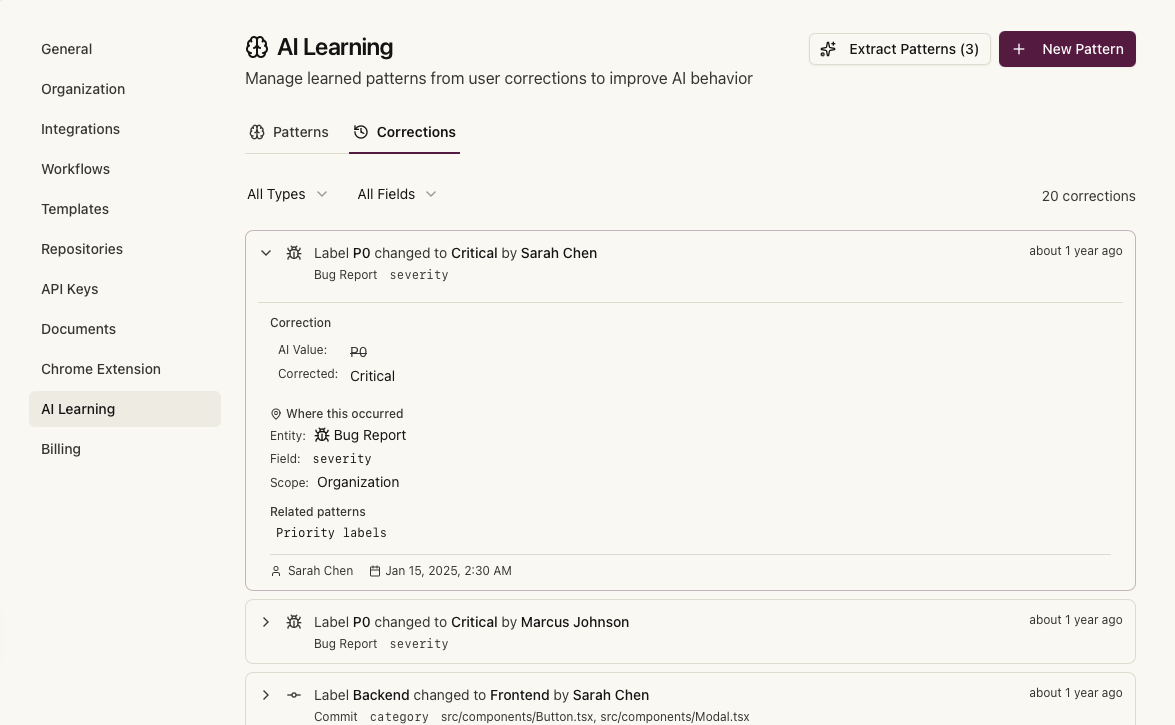Click the Priority labels related pattern chip
This screenshot has width=1175, height=725.
pyautogui.click(x=331, y=532)
